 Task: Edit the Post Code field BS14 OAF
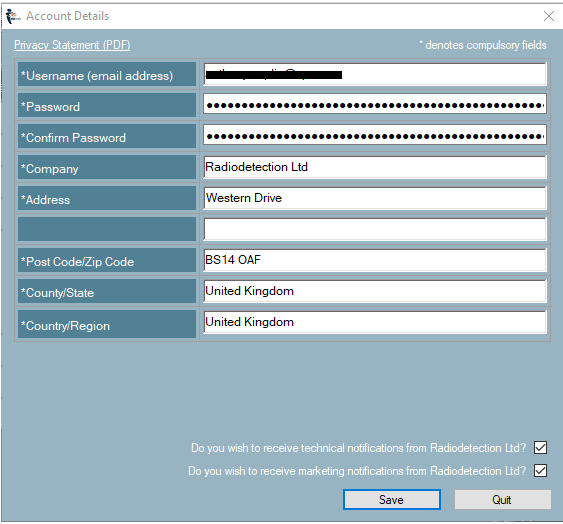point(375,260)
